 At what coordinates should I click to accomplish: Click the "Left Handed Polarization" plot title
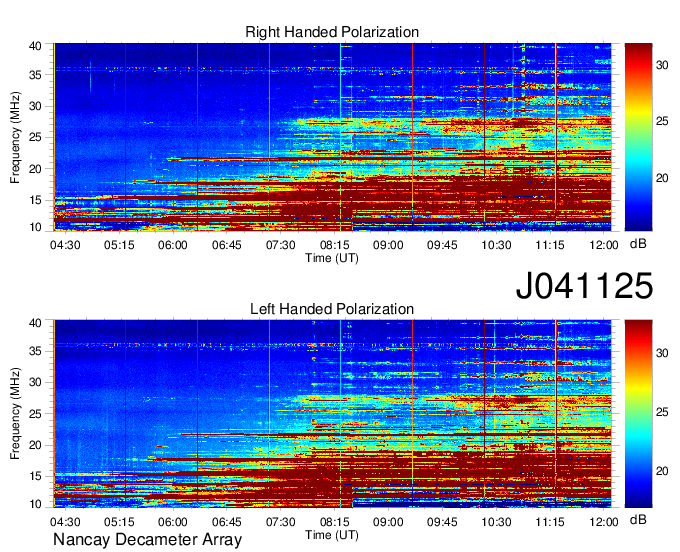coord(332,309)
